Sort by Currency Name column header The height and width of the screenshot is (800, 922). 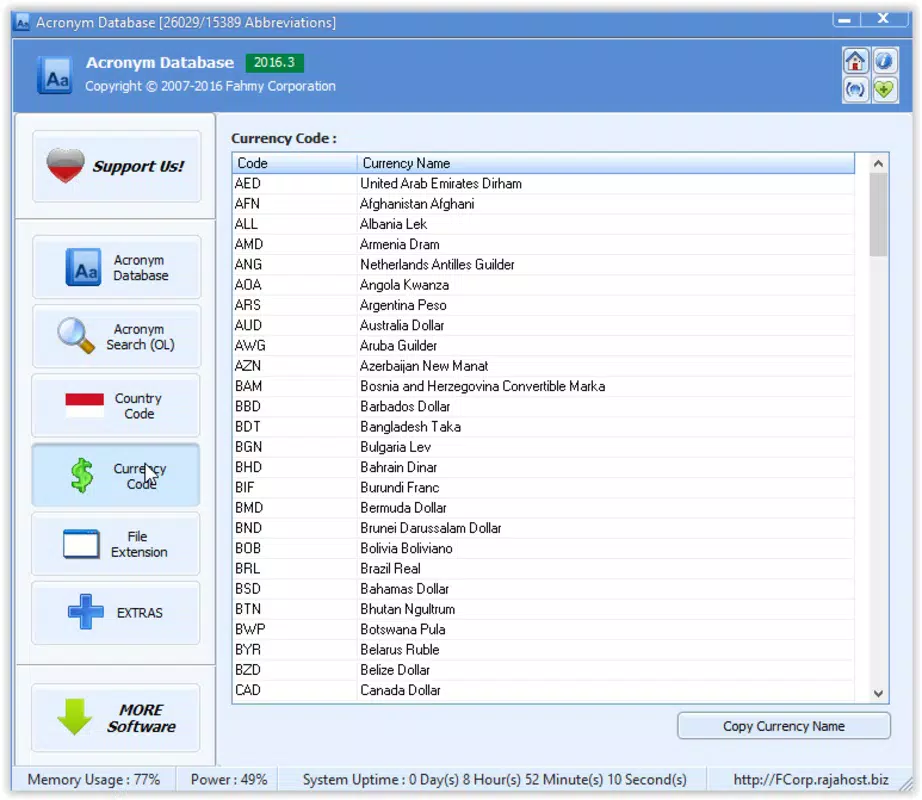pos(606,163)
